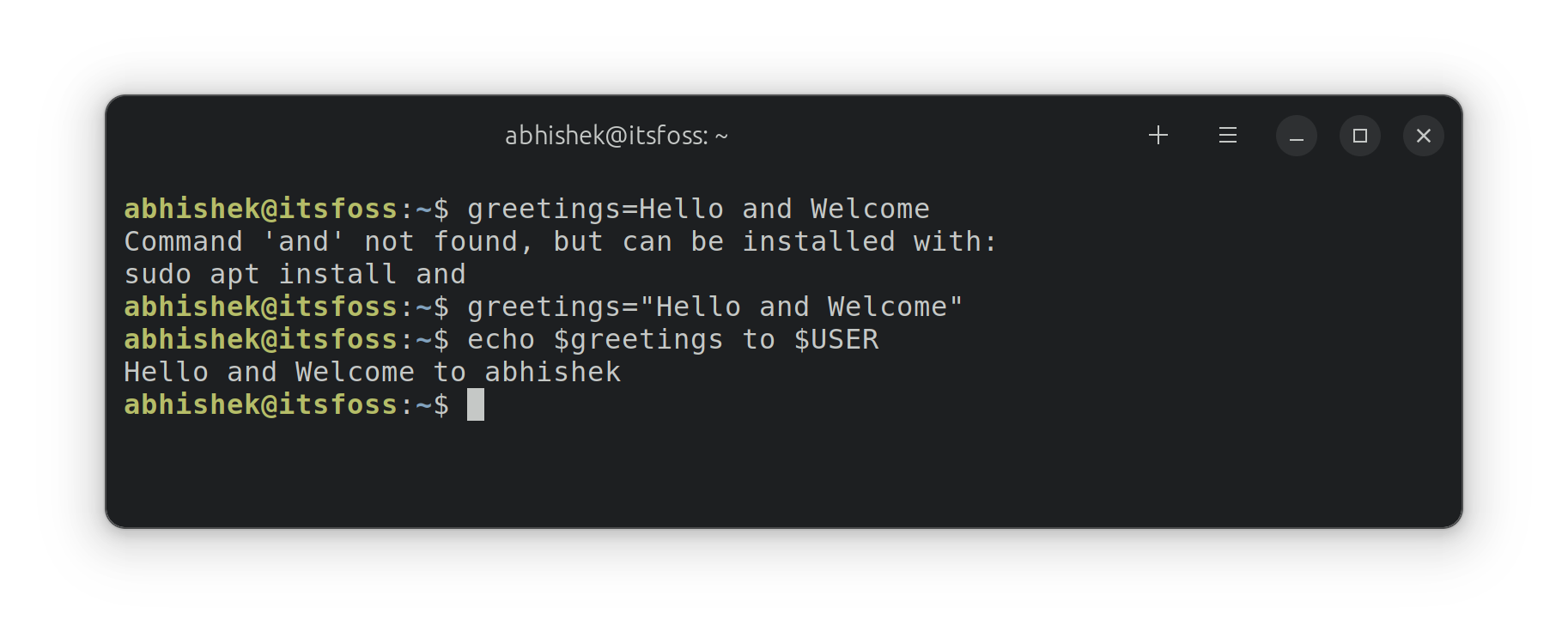Screen dimensions: 1568x644
Task: Expand the terminal preferences via hamburger menu
Action: (1227, 135)
